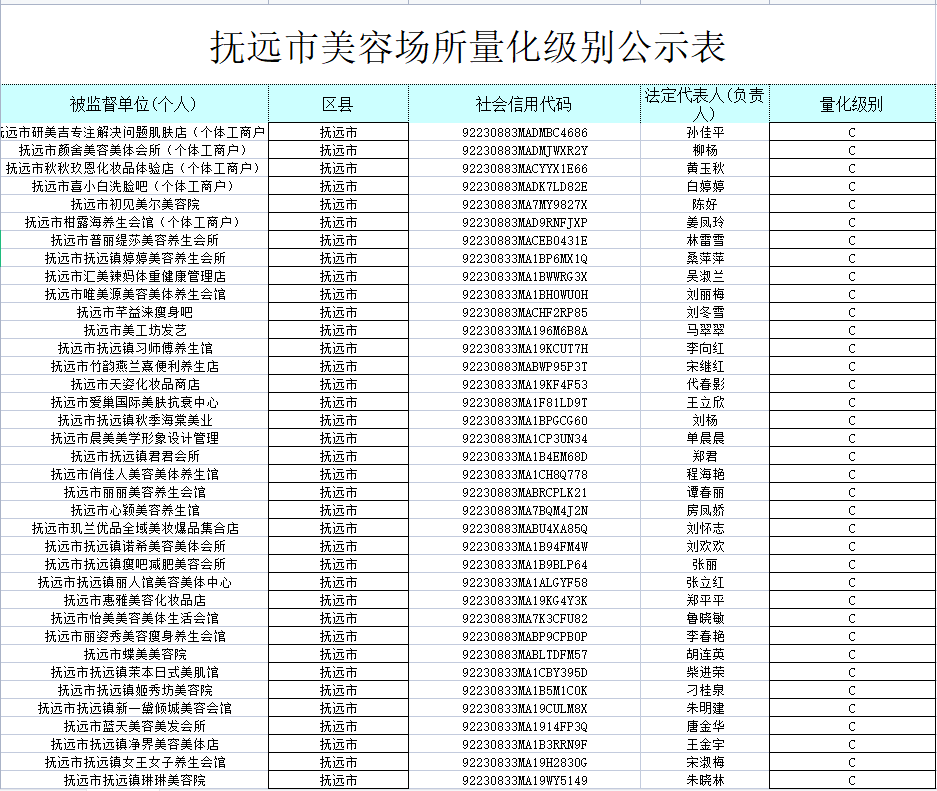
Task: Select credit code 92230833MA1B9BLP64
Action: tap(525, 564)
